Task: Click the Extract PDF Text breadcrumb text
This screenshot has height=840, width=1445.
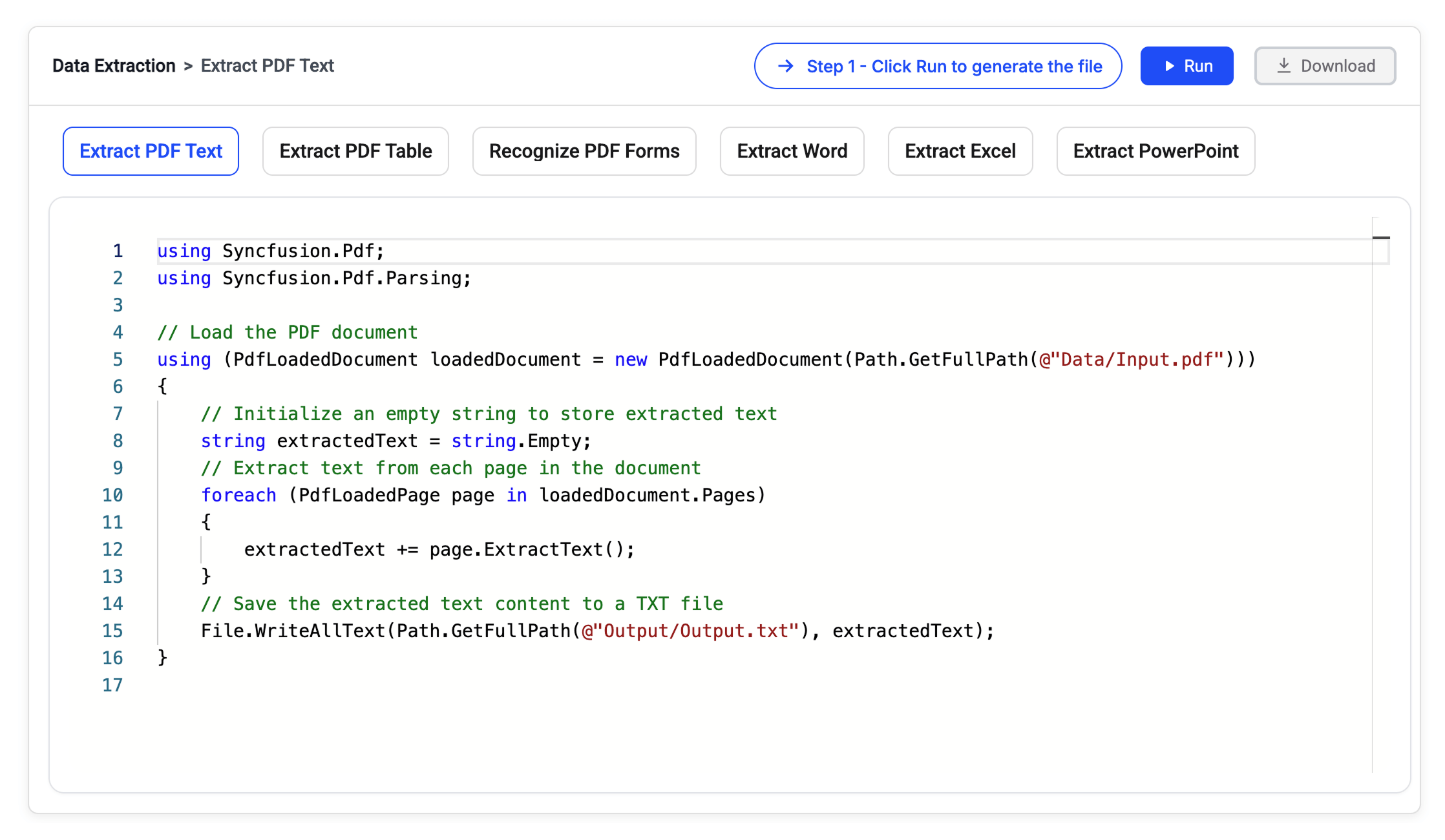Action: (267, 66)
